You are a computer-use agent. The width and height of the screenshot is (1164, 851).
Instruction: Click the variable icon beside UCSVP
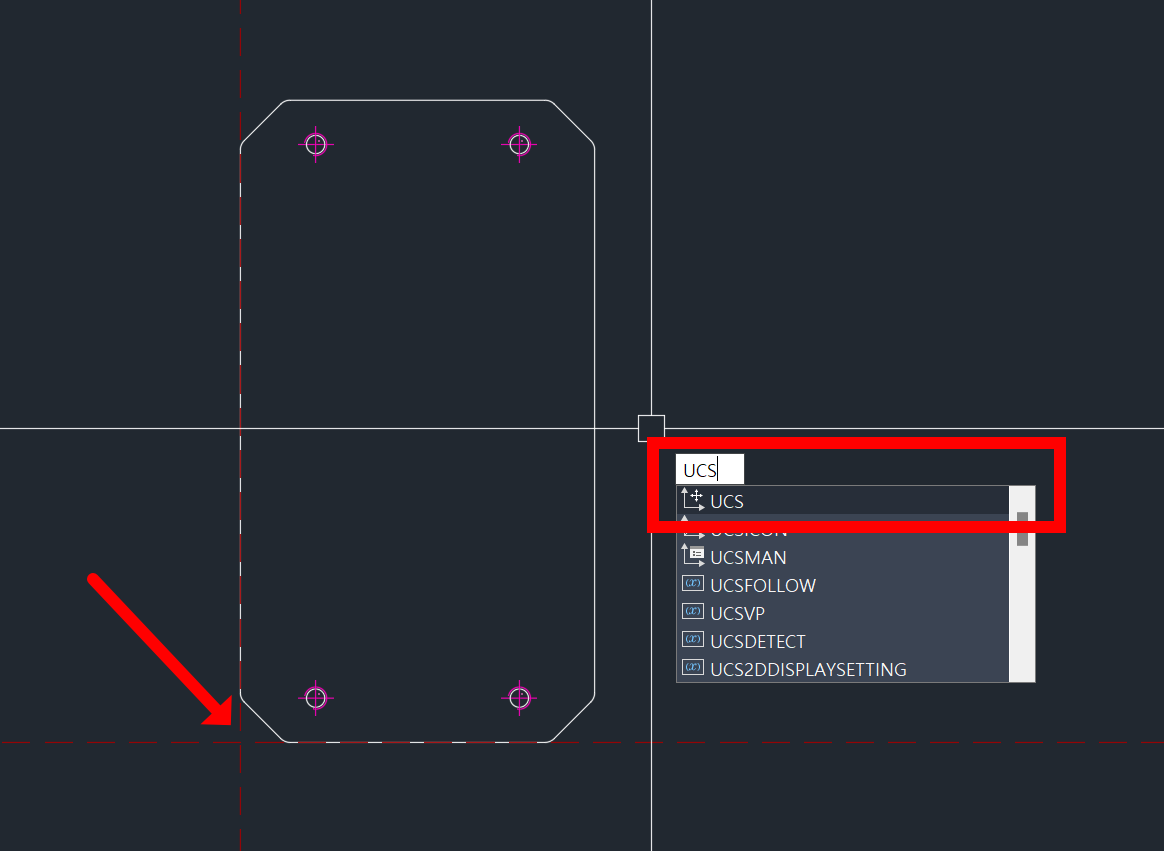(x=693, y=612)
